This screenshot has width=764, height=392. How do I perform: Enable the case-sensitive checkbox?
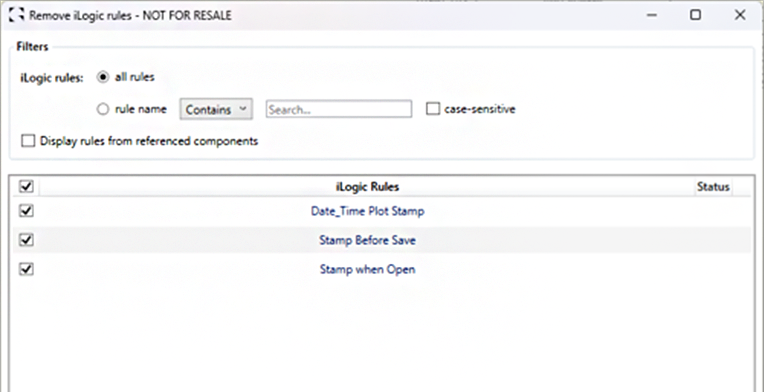click(x=433, y=109)
